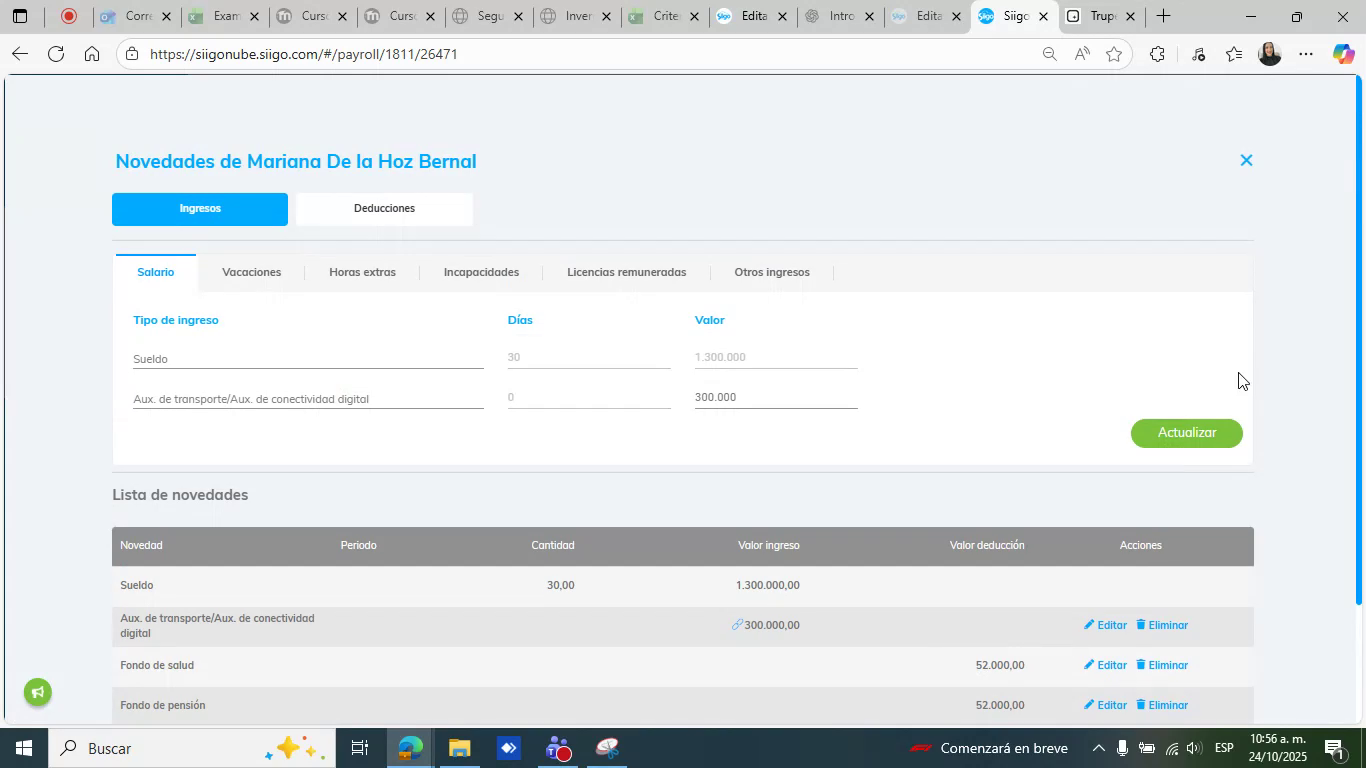Click the taskbar Buscar search box
The height and width of the screenshot is (768, 1366).
(190, 748)
